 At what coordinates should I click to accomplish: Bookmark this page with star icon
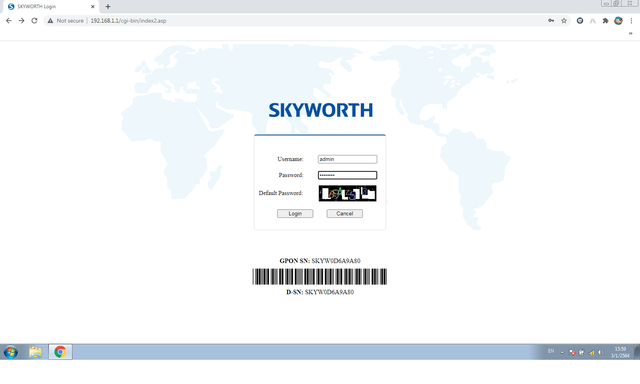coord(564,20)
